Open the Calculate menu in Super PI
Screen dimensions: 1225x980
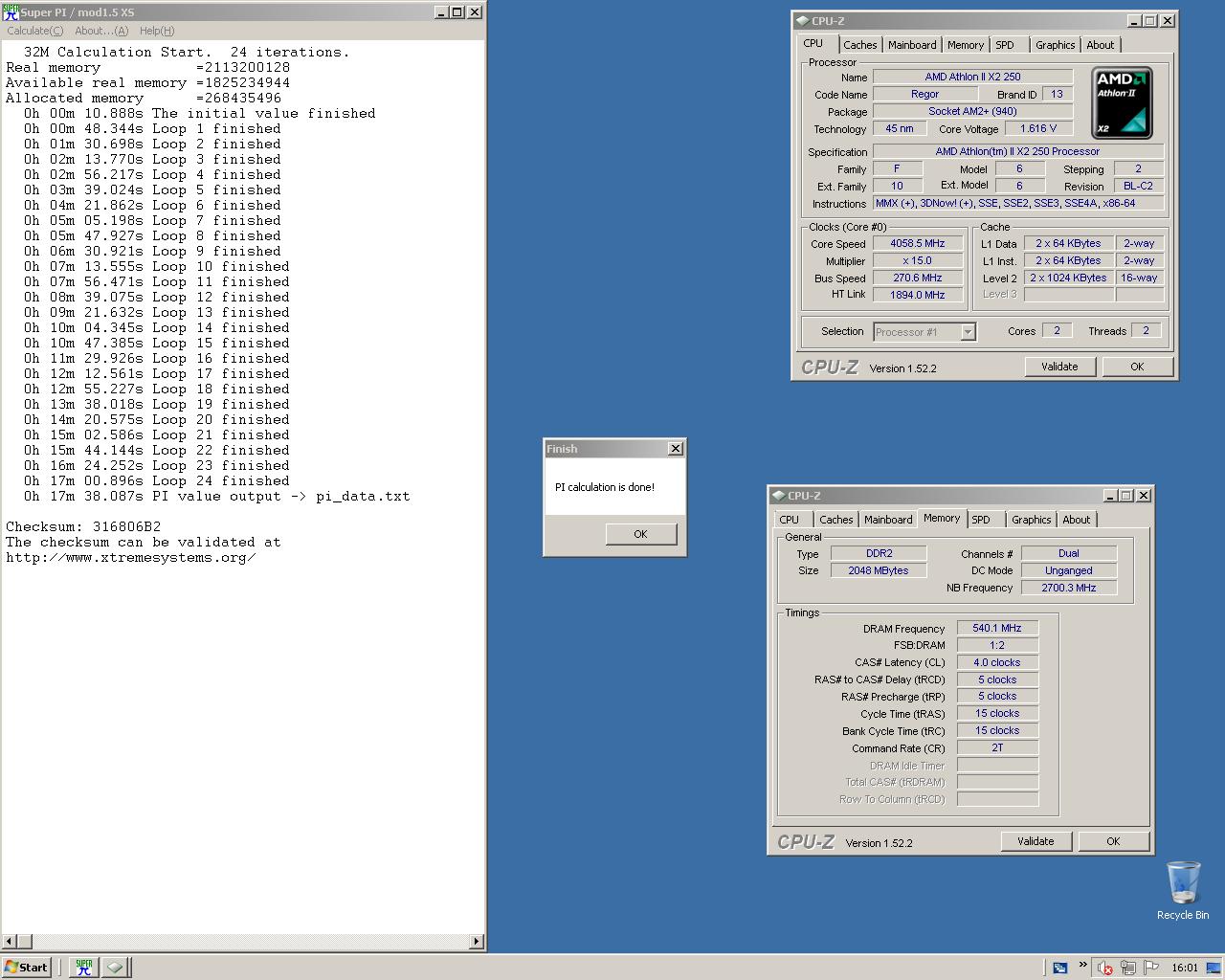click(34, 31)
